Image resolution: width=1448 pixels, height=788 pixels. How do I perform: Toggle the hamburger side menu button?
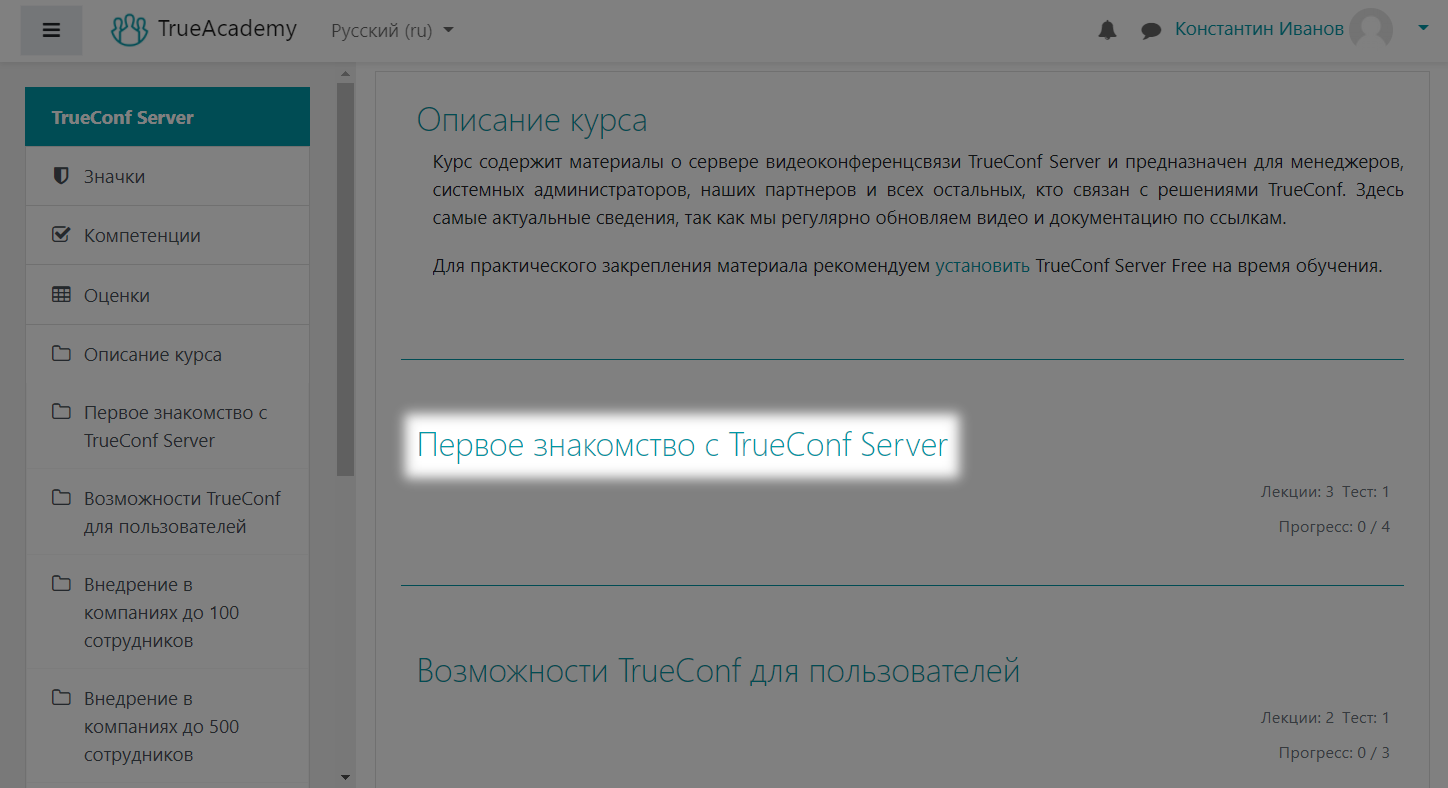coord(52,30)
